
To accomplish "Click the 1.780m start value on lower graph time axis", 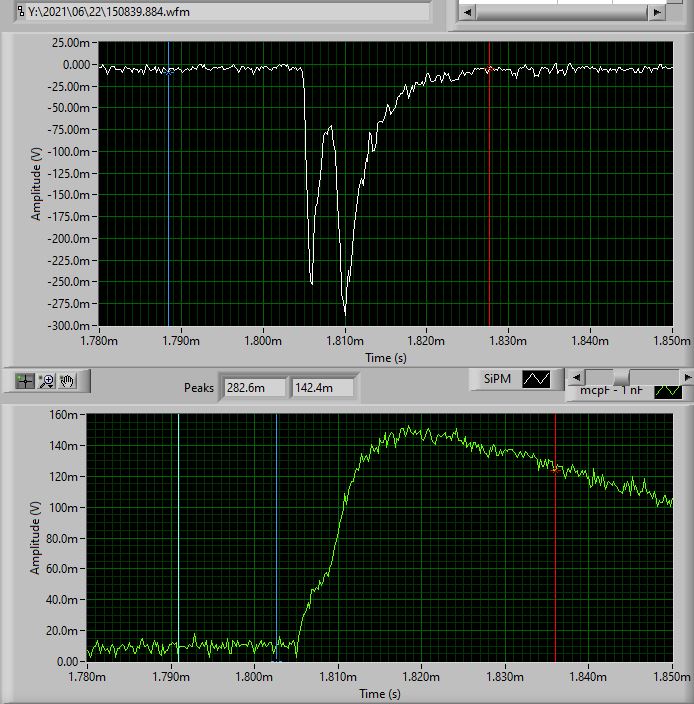I will coord(87,676).
